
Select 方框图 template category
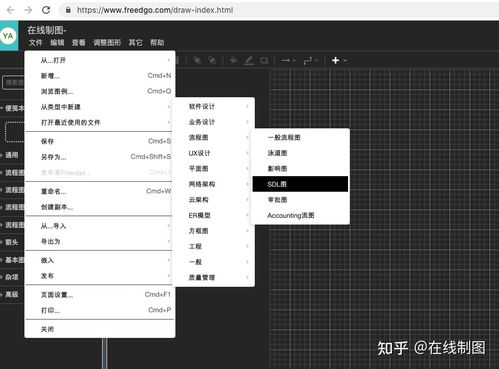[x=214, y=231]
